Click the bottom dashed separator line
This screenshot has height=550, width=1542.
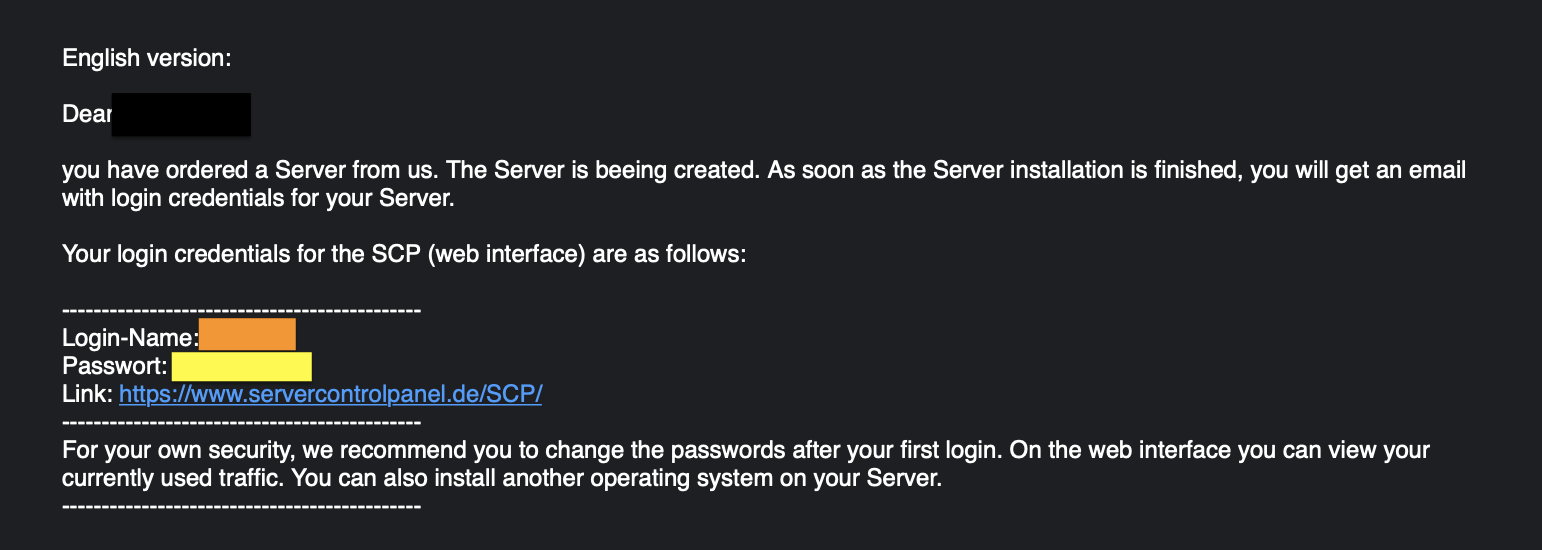[x=241, y=506]
